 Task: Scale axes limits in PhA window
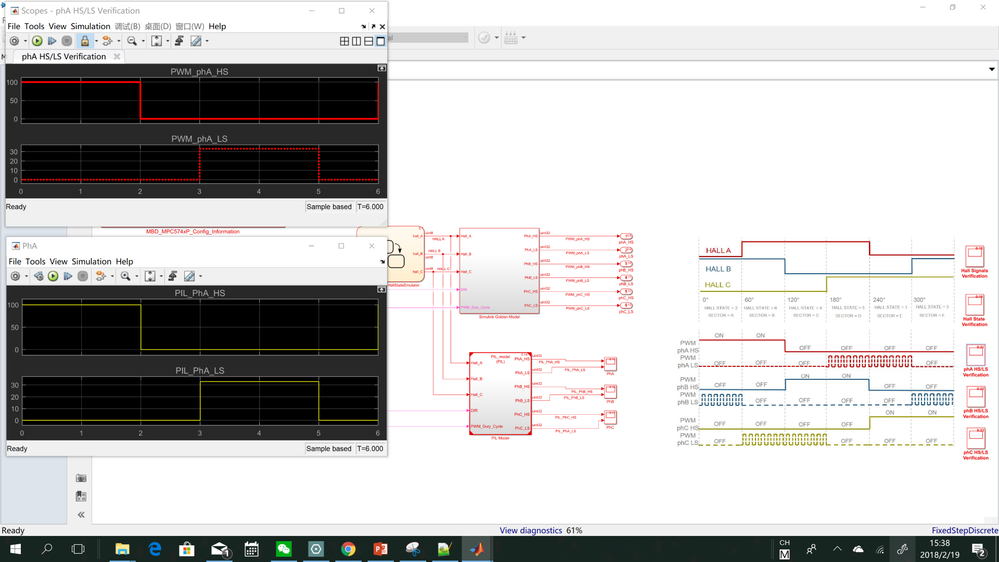point(150,276)
